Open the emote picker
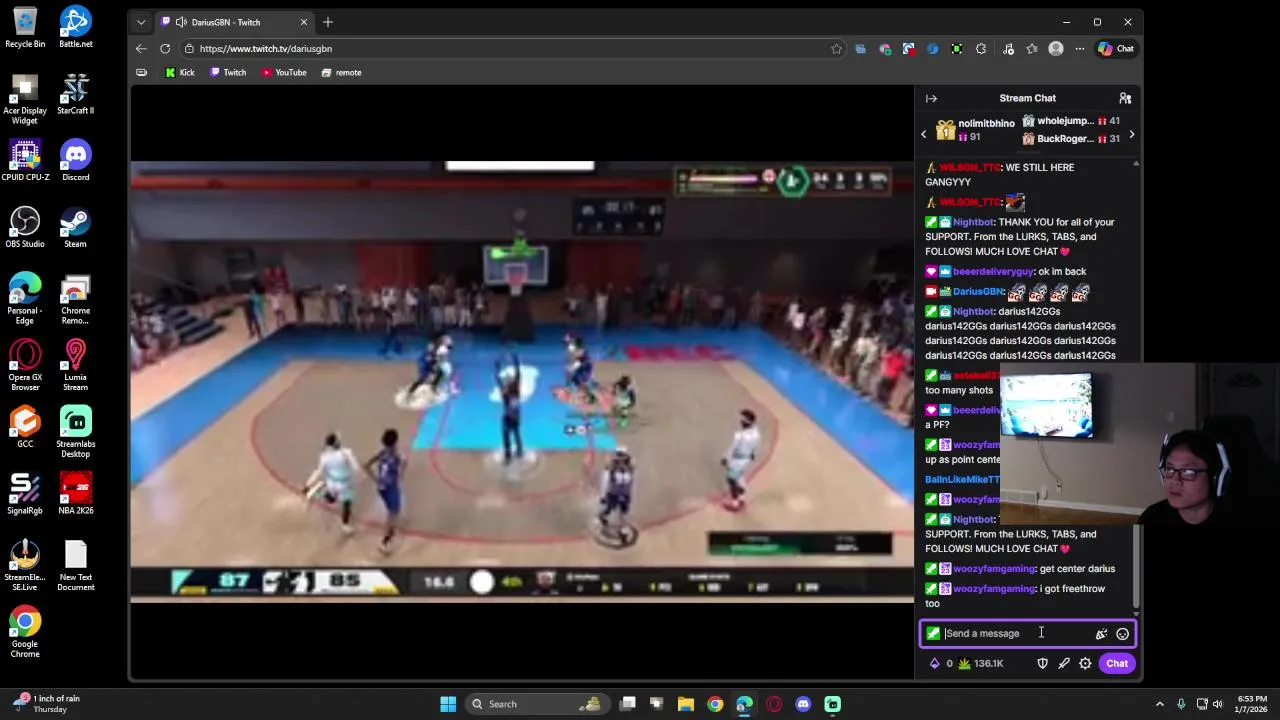The image size is (1280, 720). [x=1122, y=634]
